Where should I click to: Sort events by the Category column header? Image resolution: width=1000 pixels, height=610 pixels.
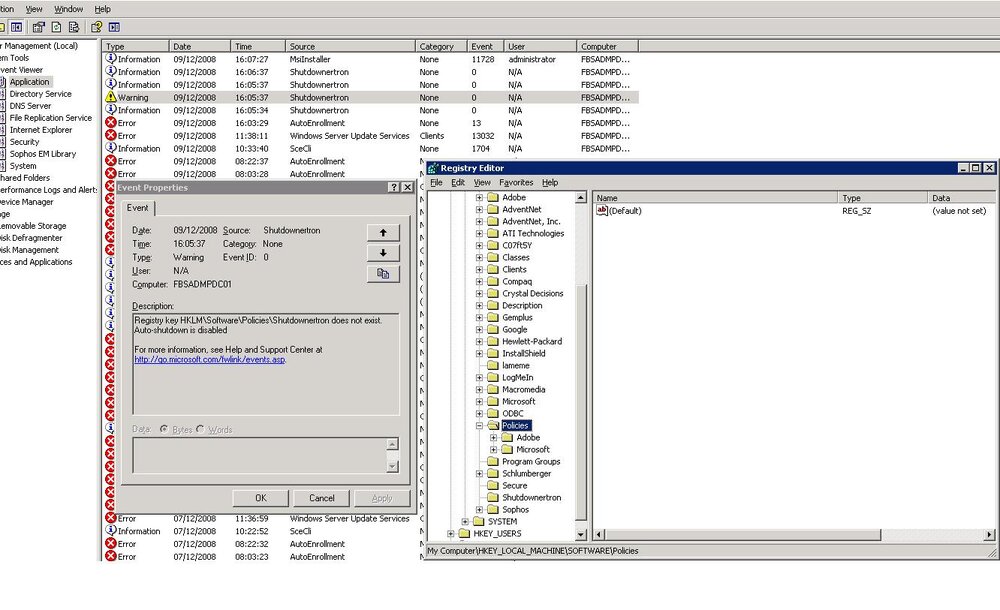click(x=441, y=46)
